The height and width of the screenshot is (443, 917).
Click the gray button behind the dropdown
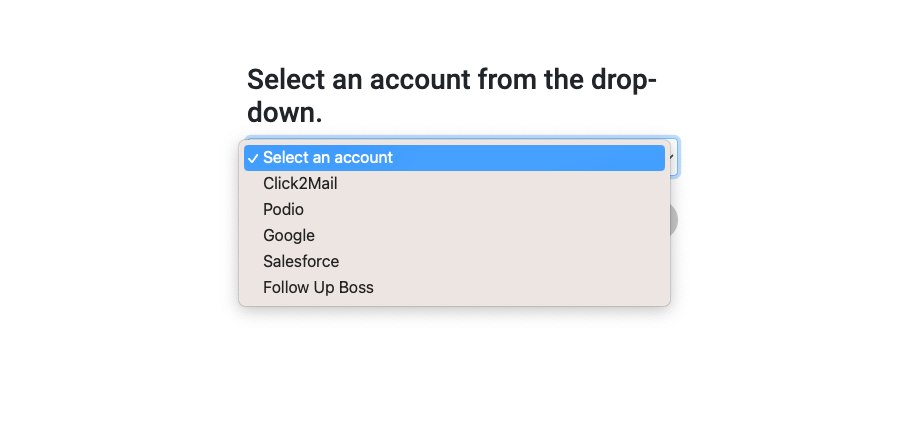[x=673, y=220]
